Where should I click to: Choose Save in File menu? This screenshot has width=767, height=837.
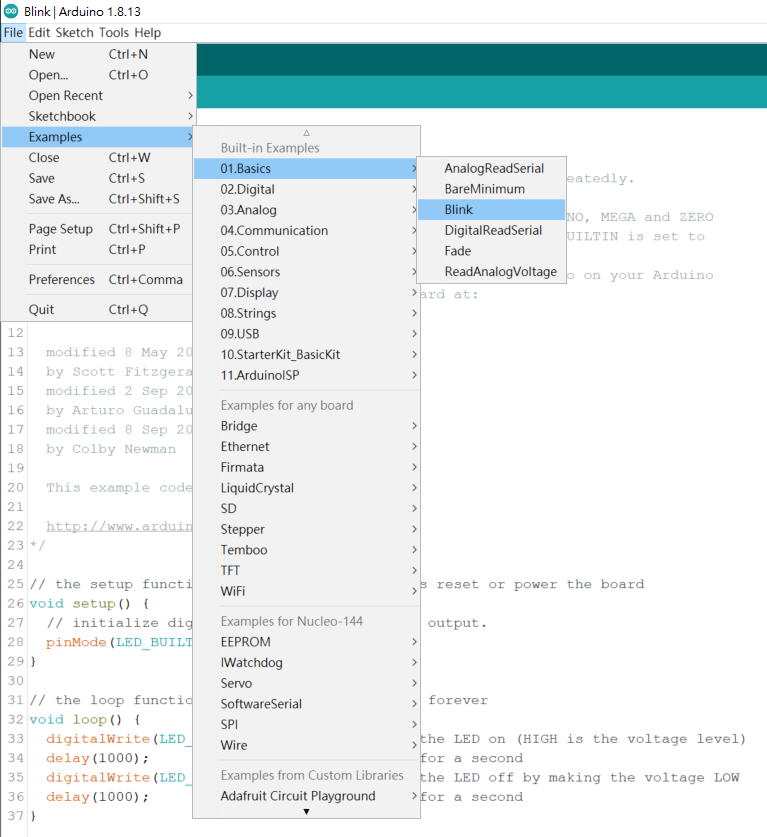coord(99,178)
